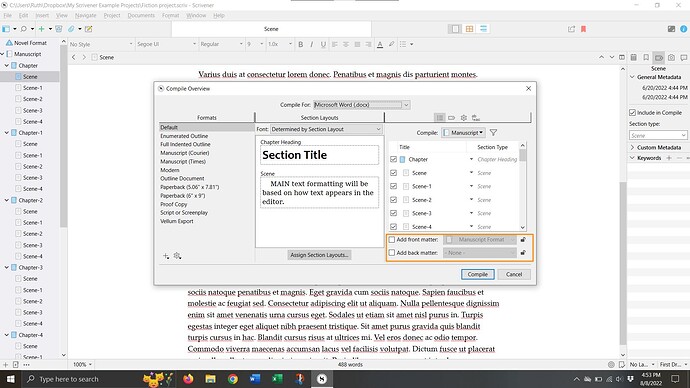Image resolution: width=690 pixels, height=388 pixels.
Task: Click the lock icon next to front matter
Action: [523, 240]
